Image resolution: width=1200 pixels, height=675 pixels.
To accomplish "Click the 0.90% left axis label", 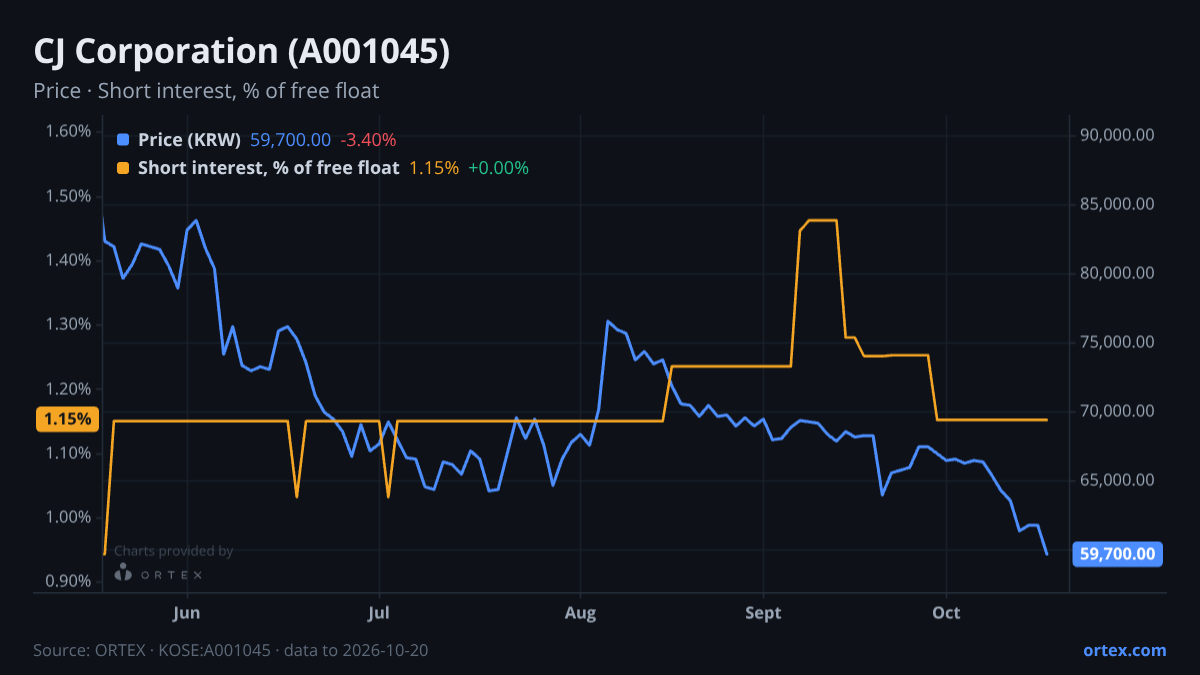I will coord(68,581).
